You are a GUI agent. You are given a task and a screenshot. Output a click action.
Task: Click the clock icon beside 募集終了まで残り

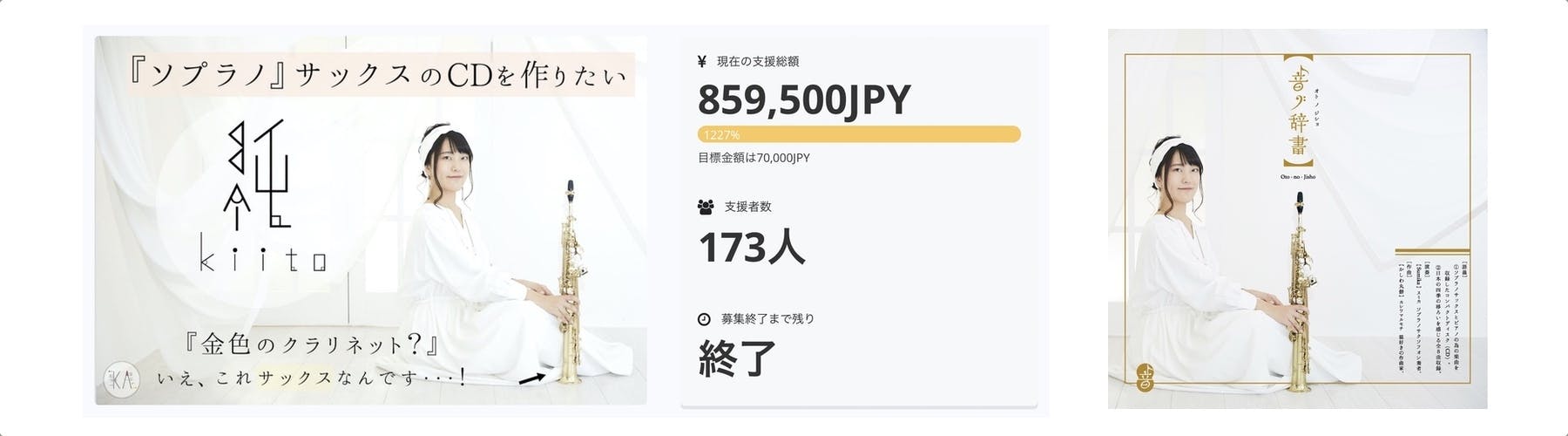(704, 319)
